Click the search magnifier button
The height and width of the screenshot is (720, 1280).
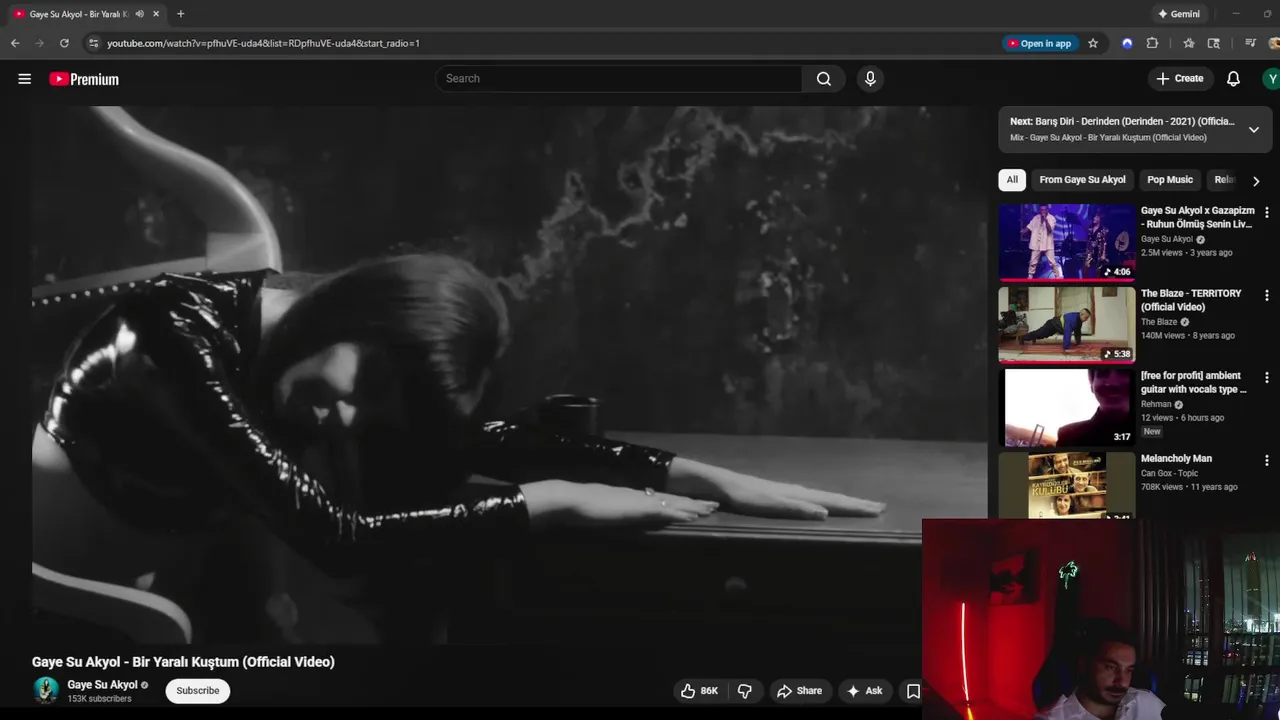(x=823, y=79)
